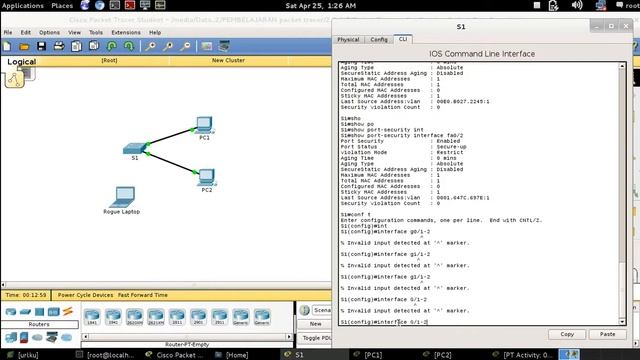Screen dimensions: 640x360
Task: Select the Rogue Laptop device
Action: [122, 197]
